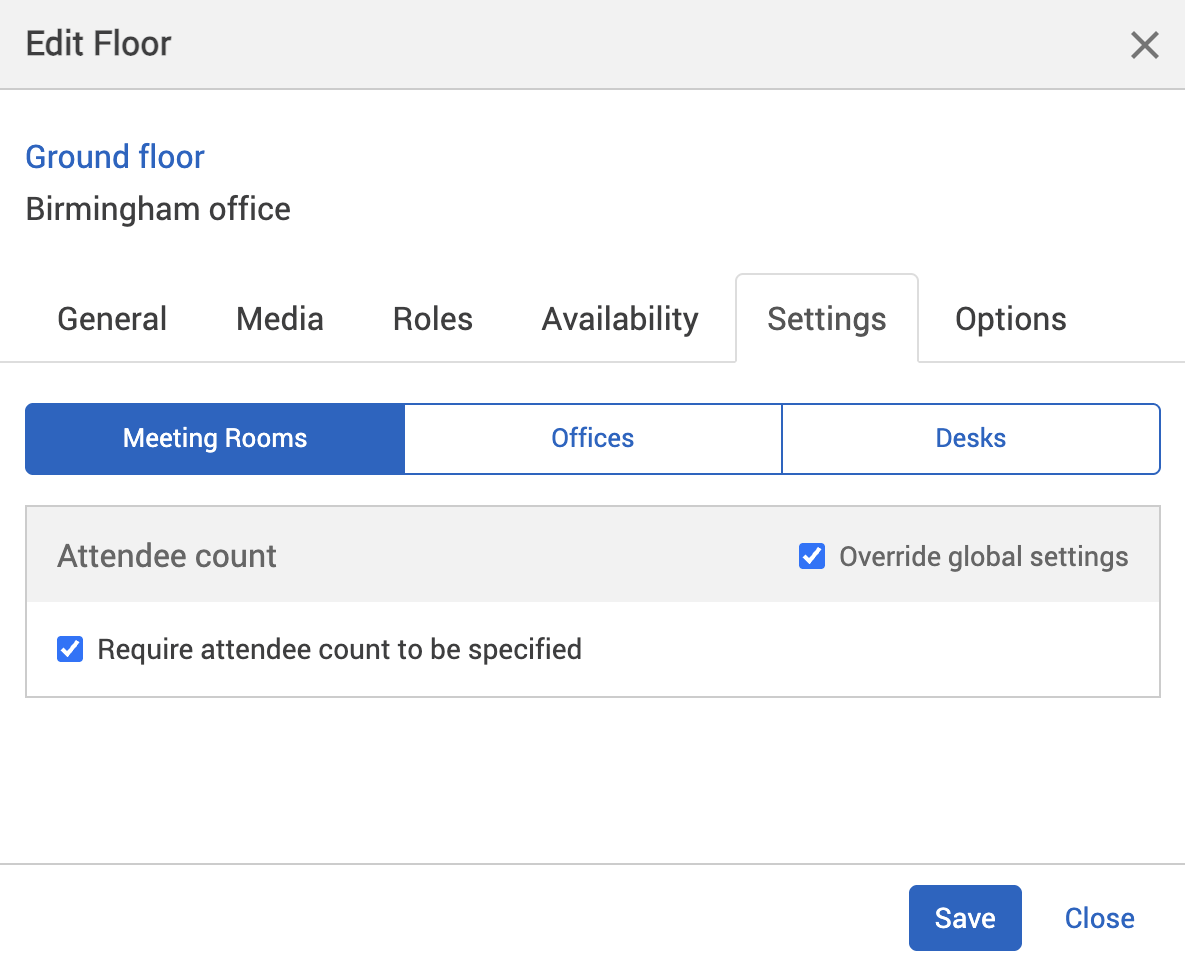Switch to the Options tab
Image resolution: width=1185 pixels, height=967 pixels.
(1010, 318)
